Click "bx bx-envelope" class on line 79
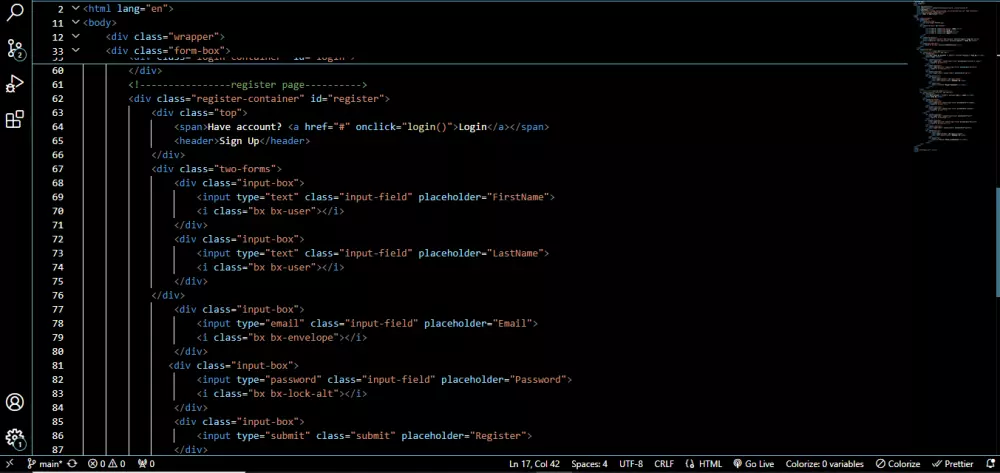 (x=293, y=337)
